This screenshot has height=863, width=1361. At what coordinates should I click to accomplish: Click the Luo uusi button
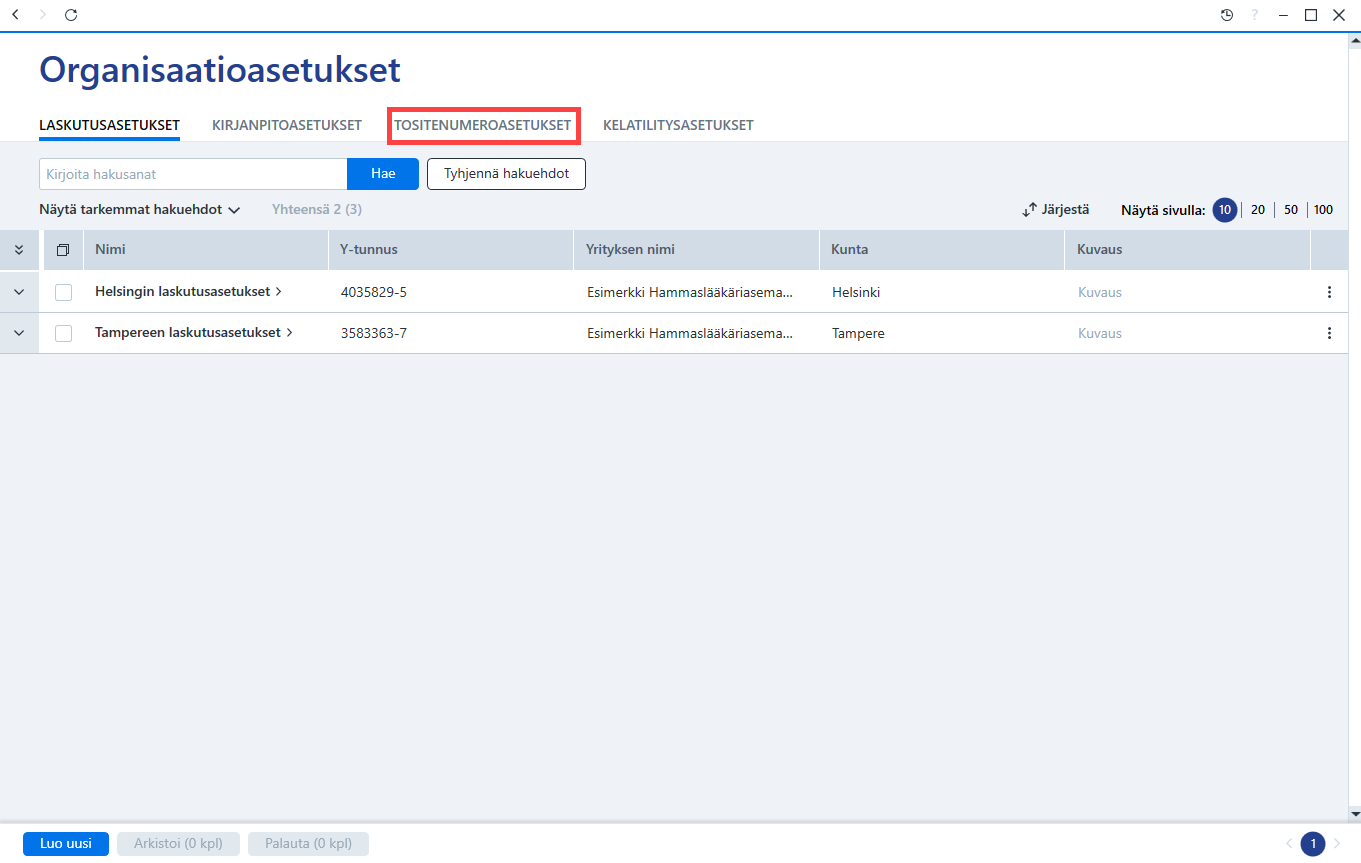click(66, 843)
